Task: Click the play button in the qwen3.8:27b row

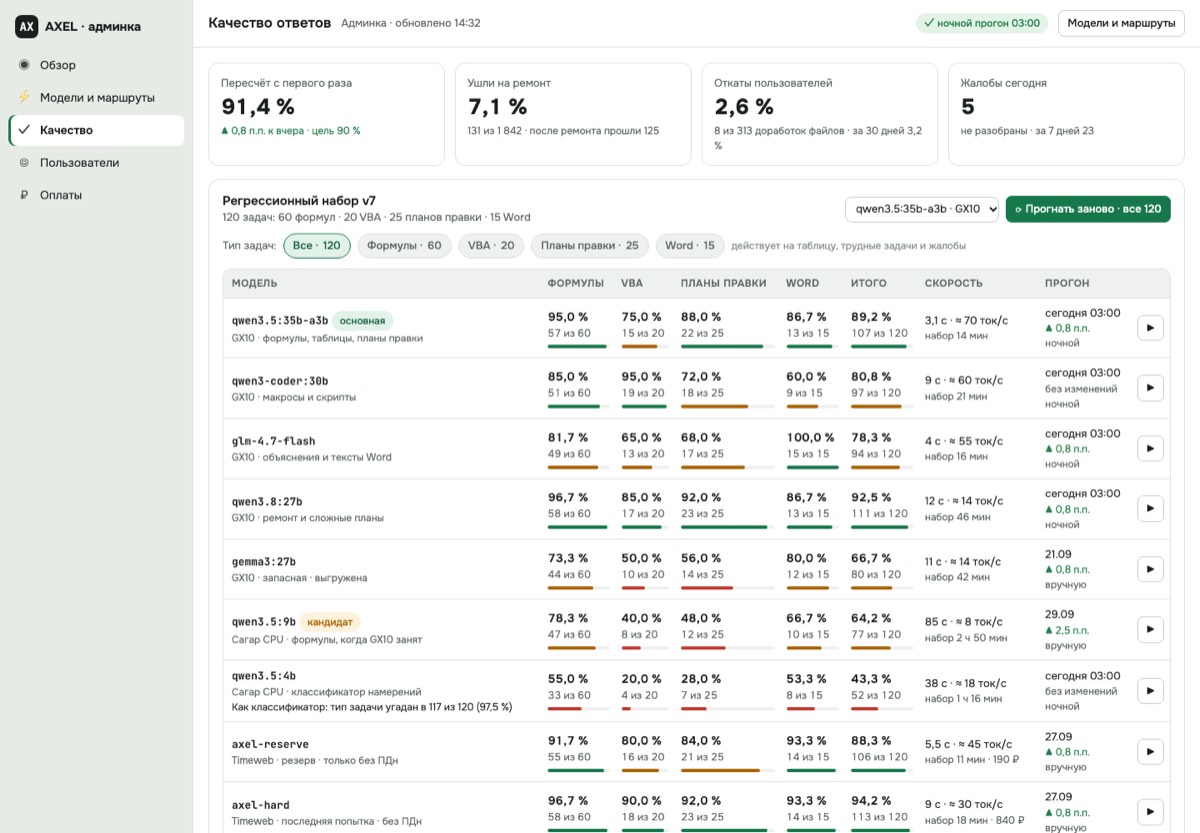Action: 1150,508
